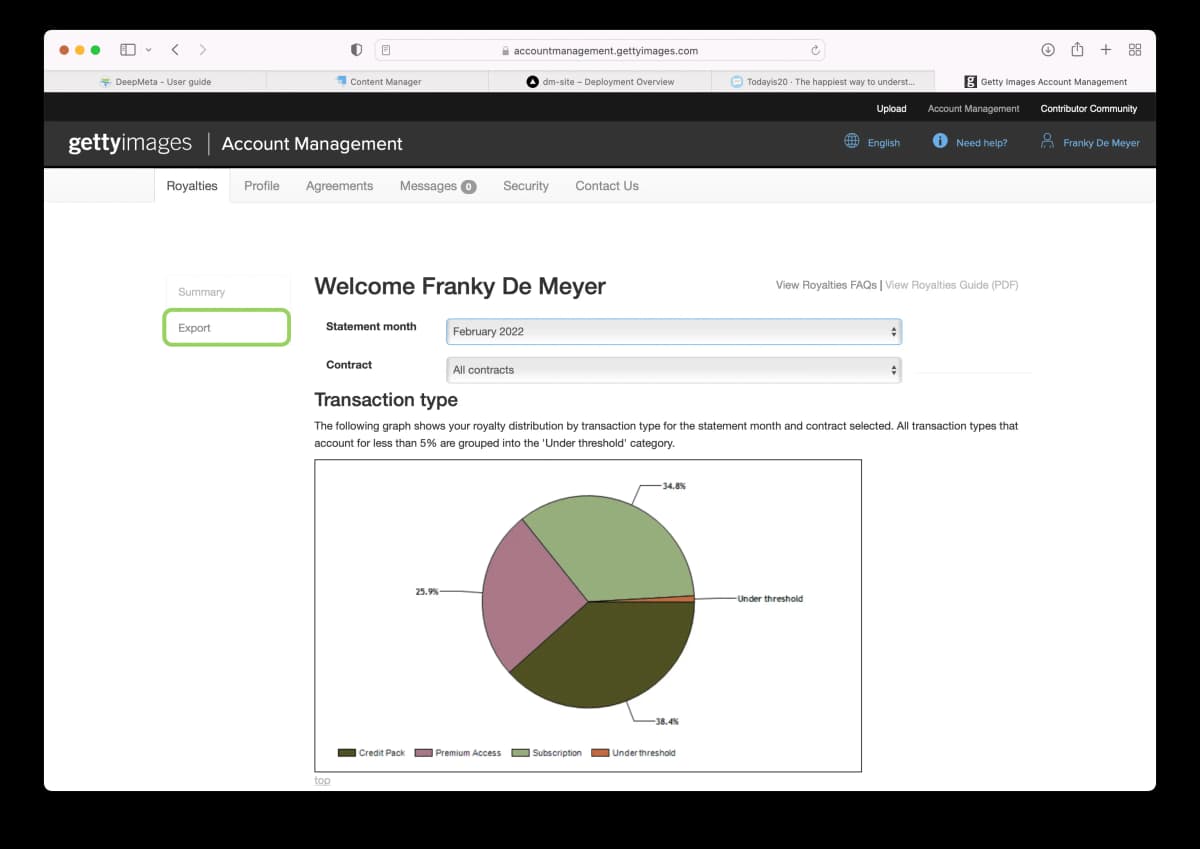Select Summary in left sidebar
This screenshot has height=849, width=1200.
[227, 292]
